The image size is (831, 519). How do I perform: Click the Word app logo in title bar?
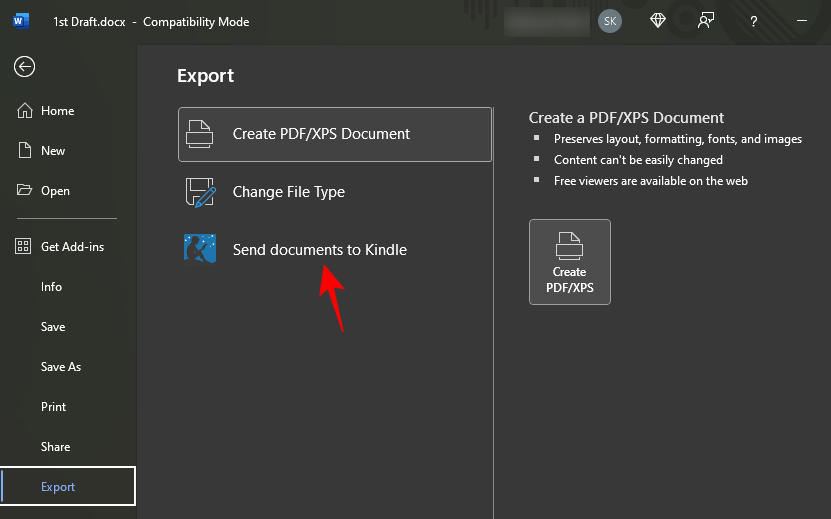pyautogui.click(x=20, y=21)
